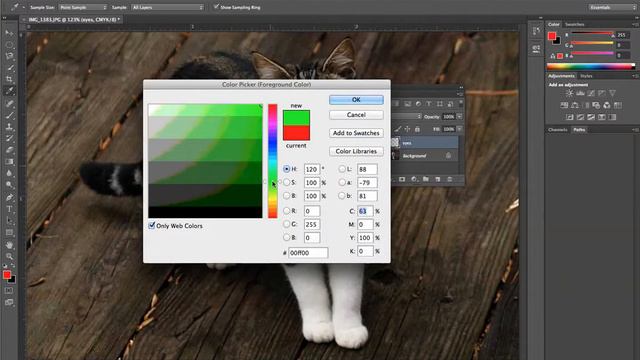Select the Eyedropper tool in toolbar
Viewport: 640px width, 360px height.
point(9,91)
